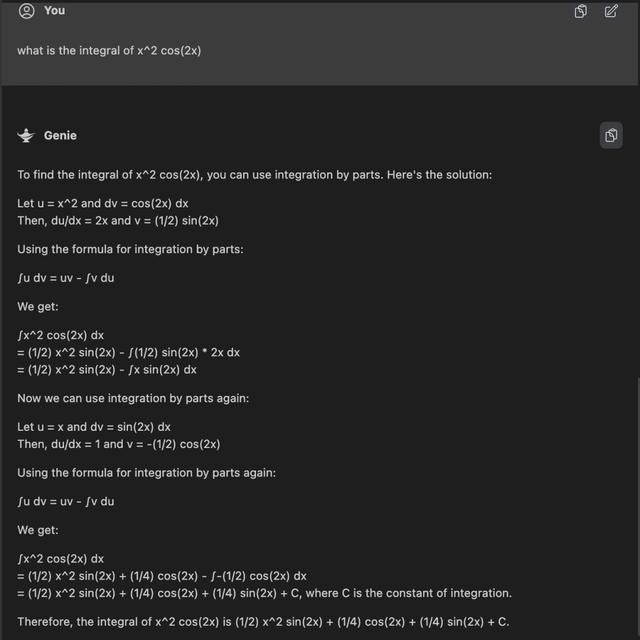Copy Genie's response to clipboard
The height and width of the screenshot is (640, 640).
(x=611, y=135)
